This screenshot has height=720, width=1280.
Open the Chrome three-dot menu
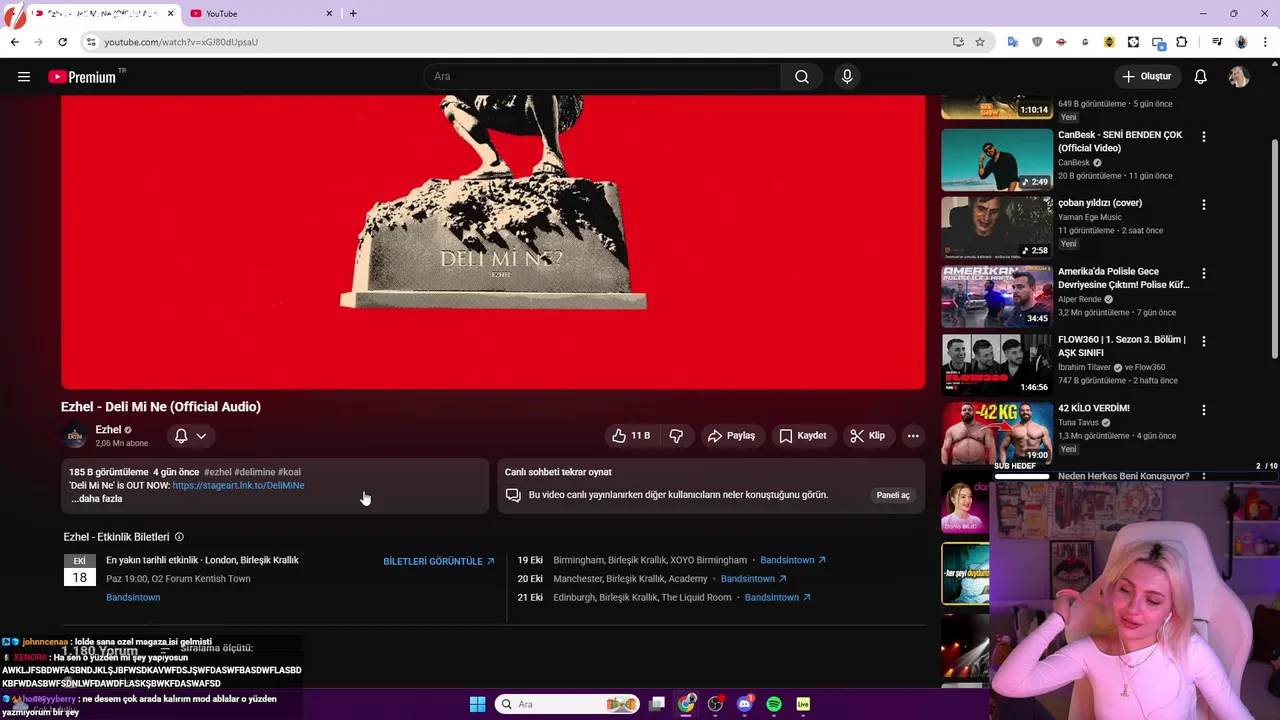(1266, 42)
